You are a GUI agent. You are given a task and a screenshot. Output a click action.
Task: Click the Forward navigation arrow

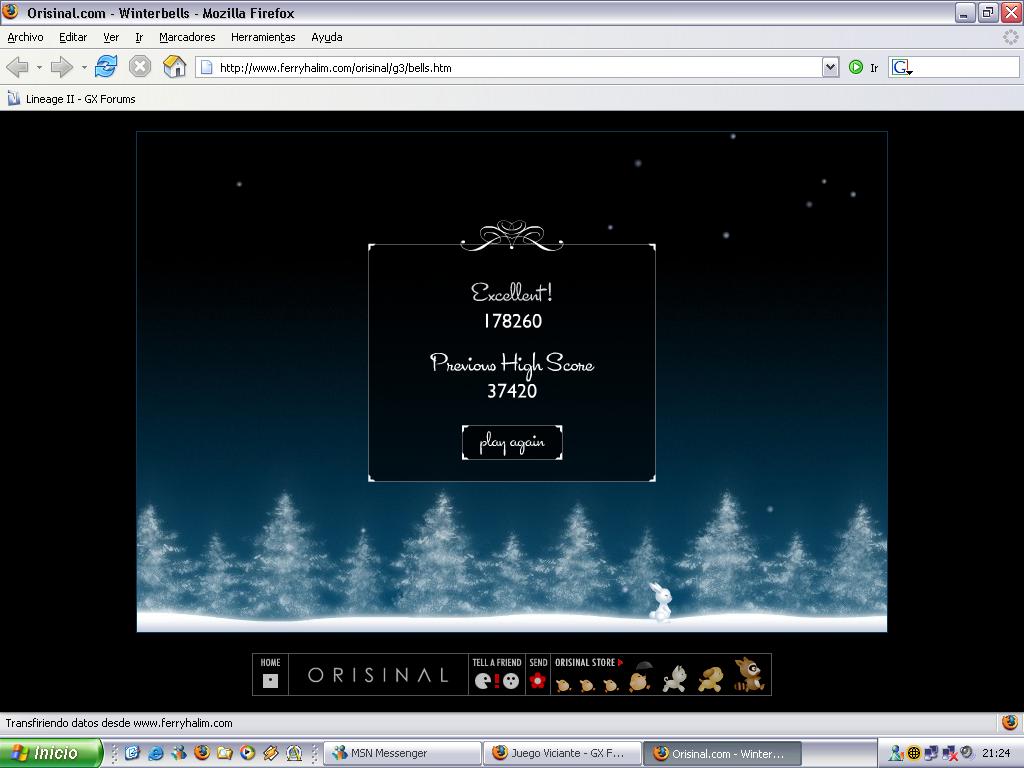pos(61,67)
